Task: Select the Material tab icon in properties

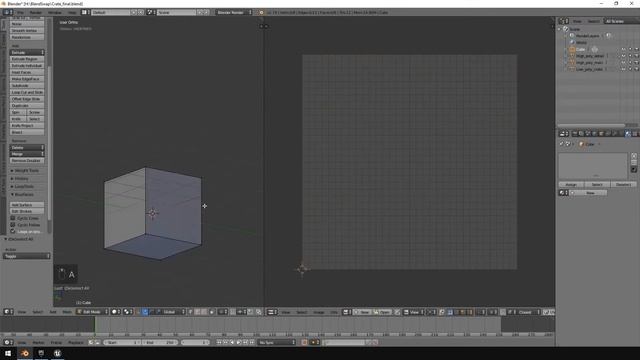Action: point(628,134)
